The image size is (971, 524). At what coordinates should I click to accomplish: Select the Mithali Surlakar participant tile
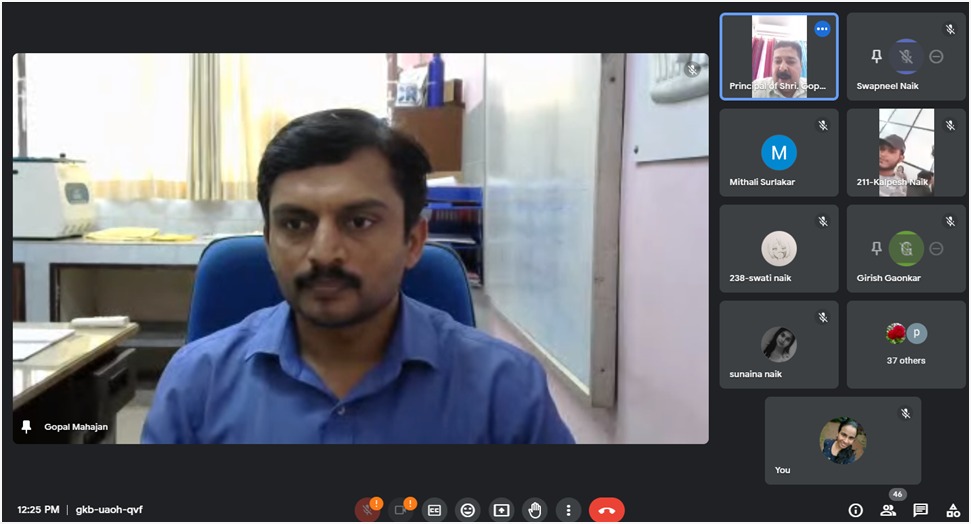tap(779, 153)
